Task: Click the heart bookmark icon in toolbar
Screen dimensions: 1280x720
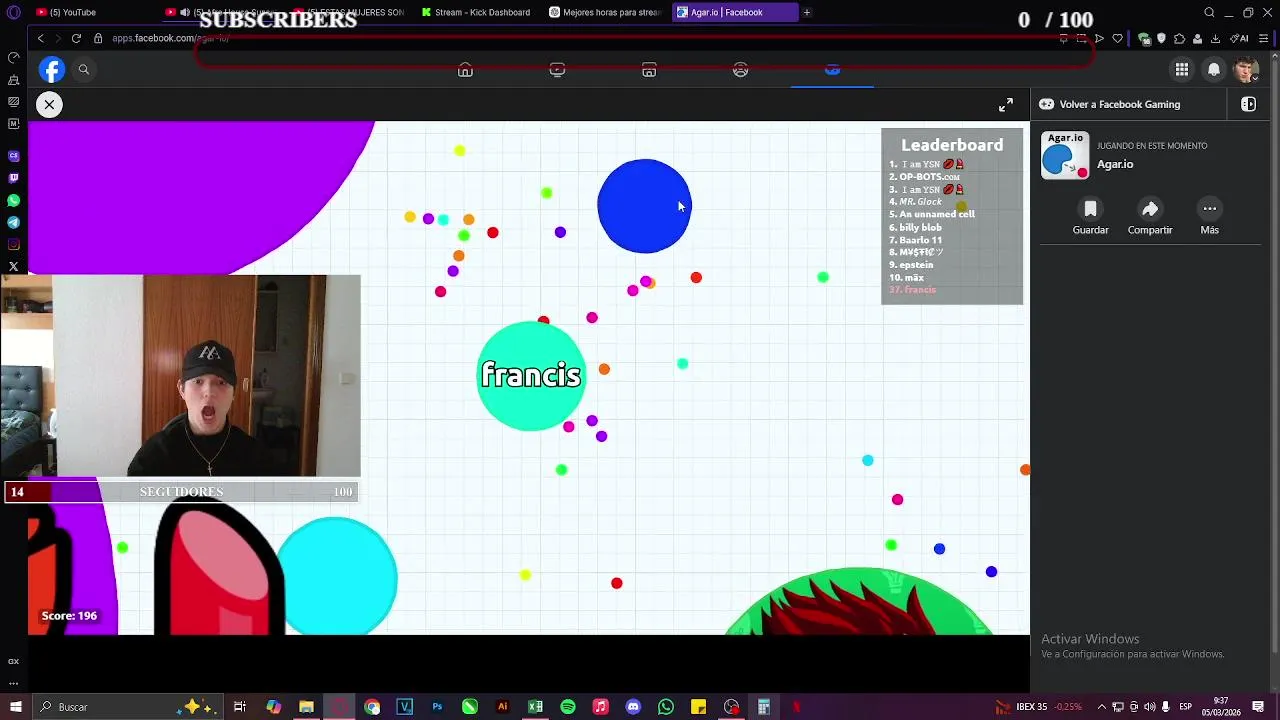Action: click(1117, 38)
